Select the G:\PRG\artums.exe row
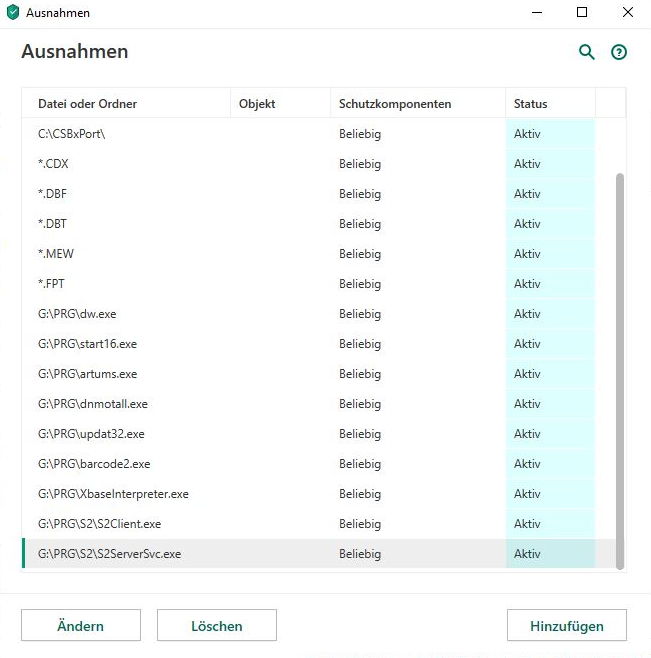Viewport: 651px width, 658px height. click(x=319, y=374)
